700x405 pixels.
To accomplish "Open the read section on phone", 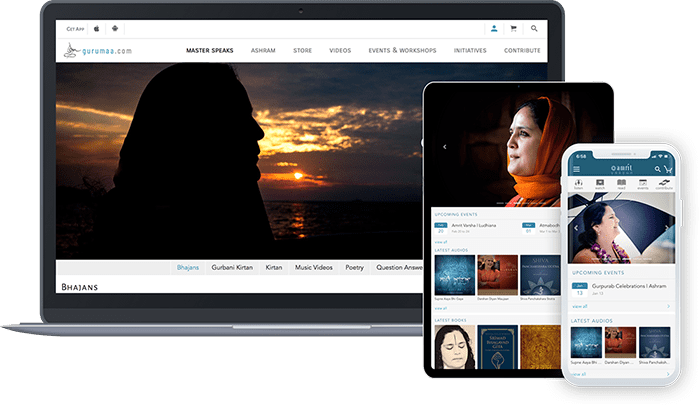I will [621, 184].
